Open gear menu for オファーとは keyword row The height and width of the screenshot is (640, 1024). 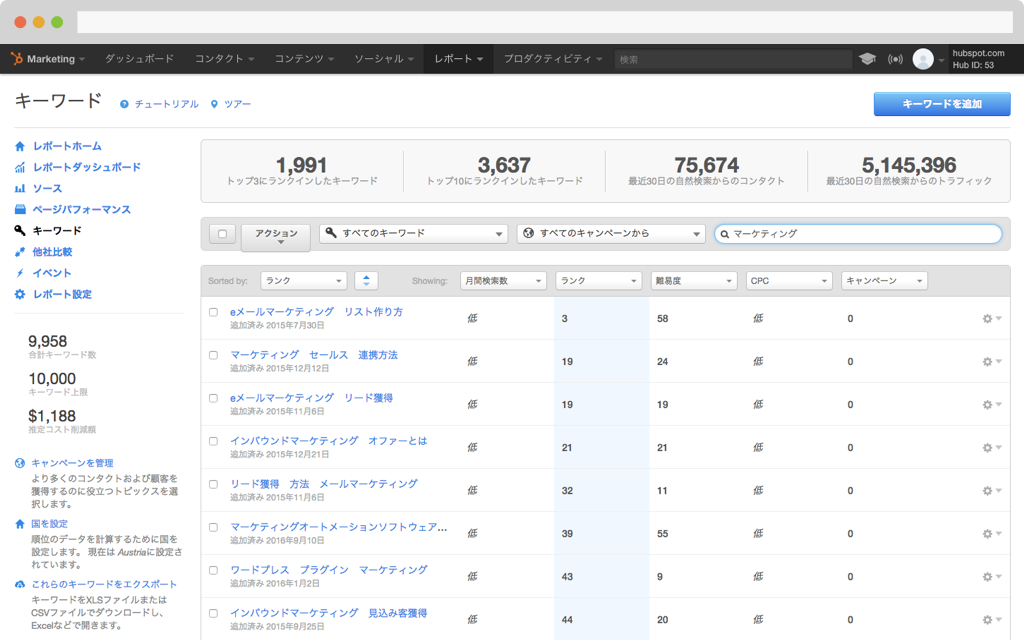tap(991, 448)
